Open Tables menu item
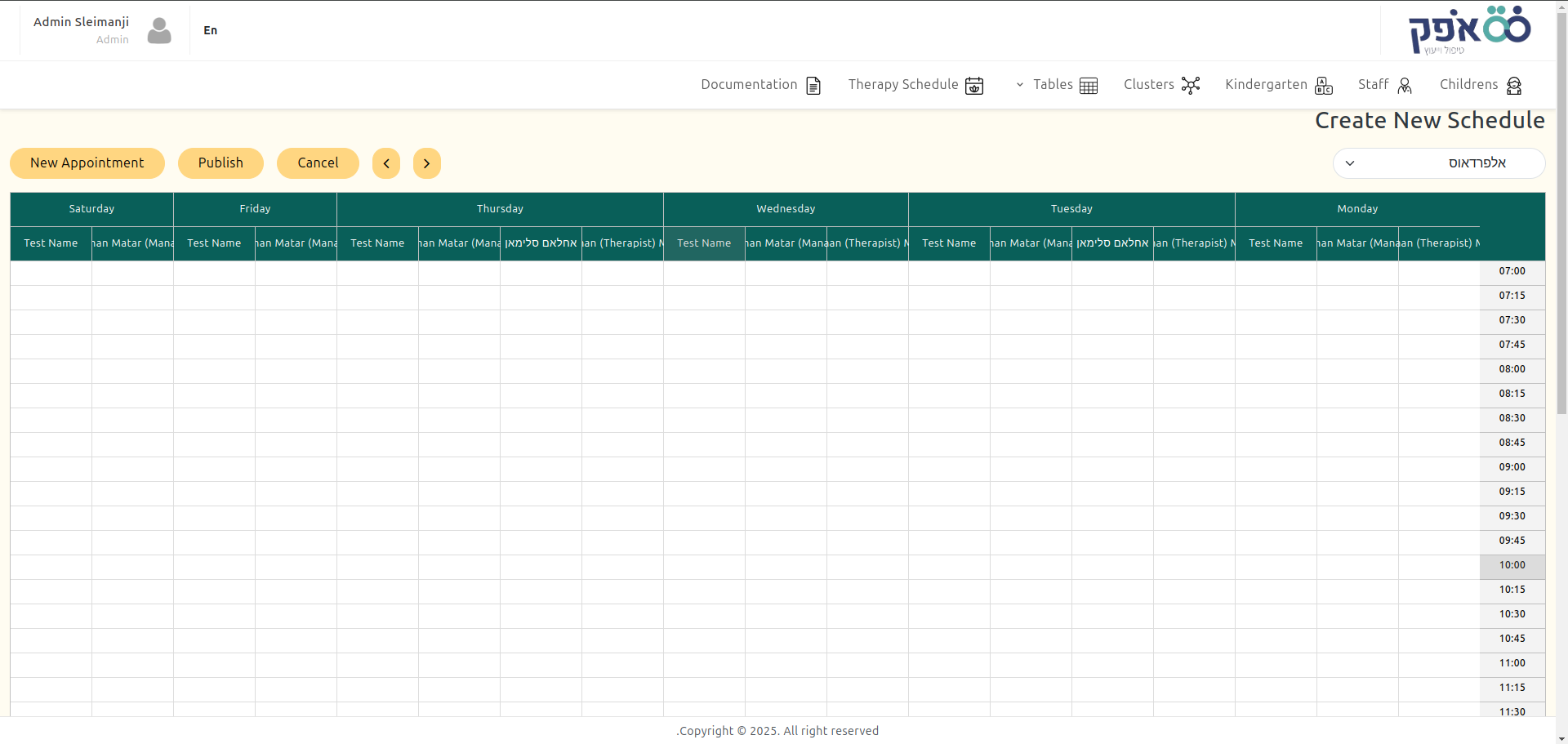 (x=1057, y=85)
